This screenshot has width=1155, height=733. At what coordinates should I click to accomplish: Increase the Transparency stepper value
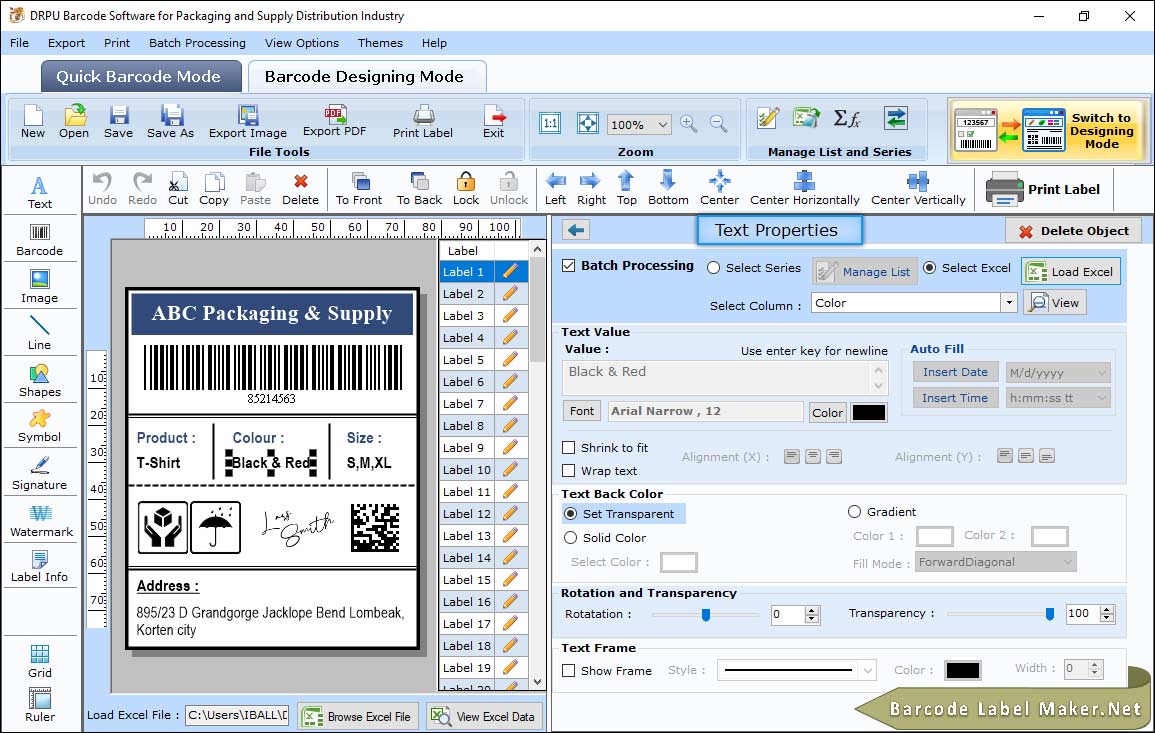coord(1106,609)
